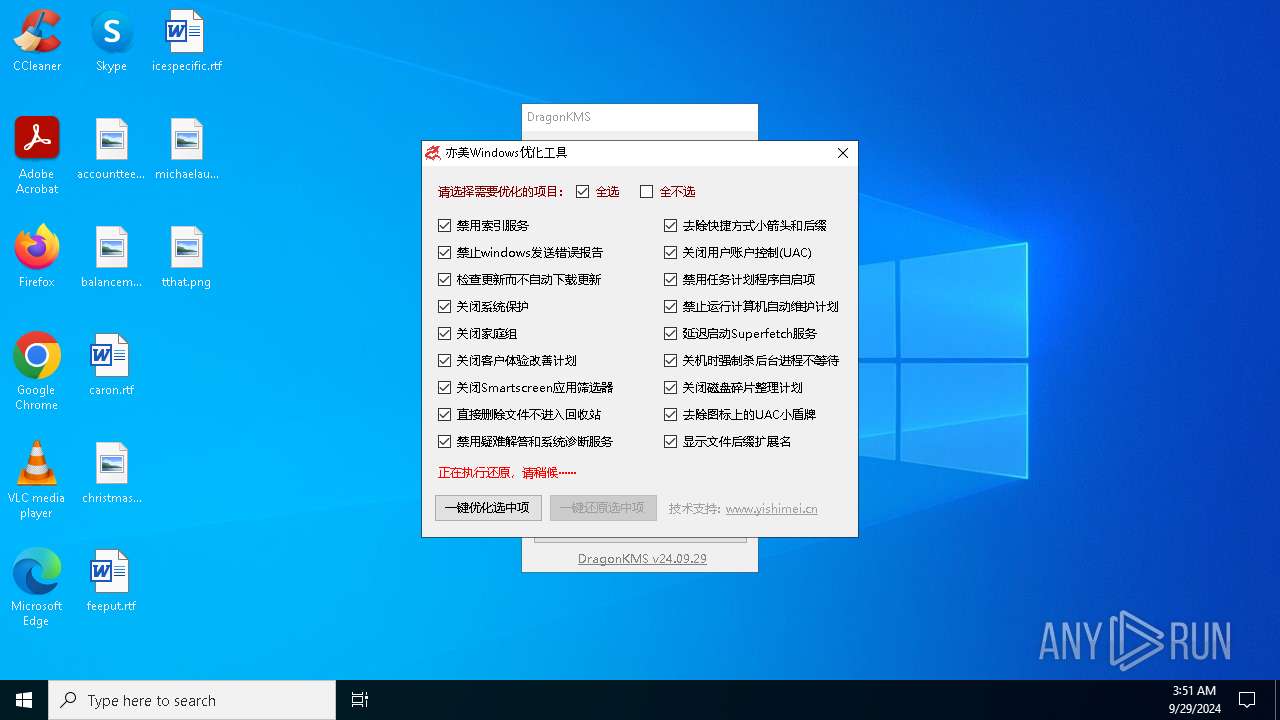Click the DragonKMS window title bar
This screenshot has height=720, width=1280.
click(640, 117)
